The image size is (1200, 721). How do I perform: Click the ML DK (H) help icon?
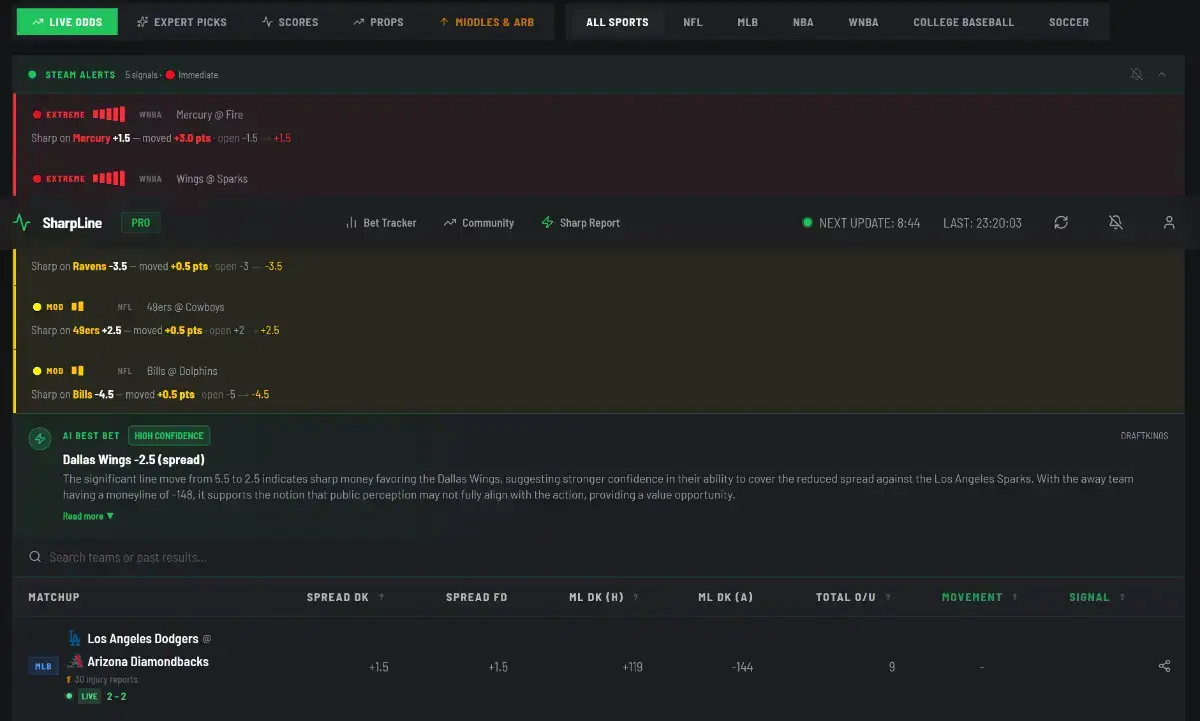636,597
